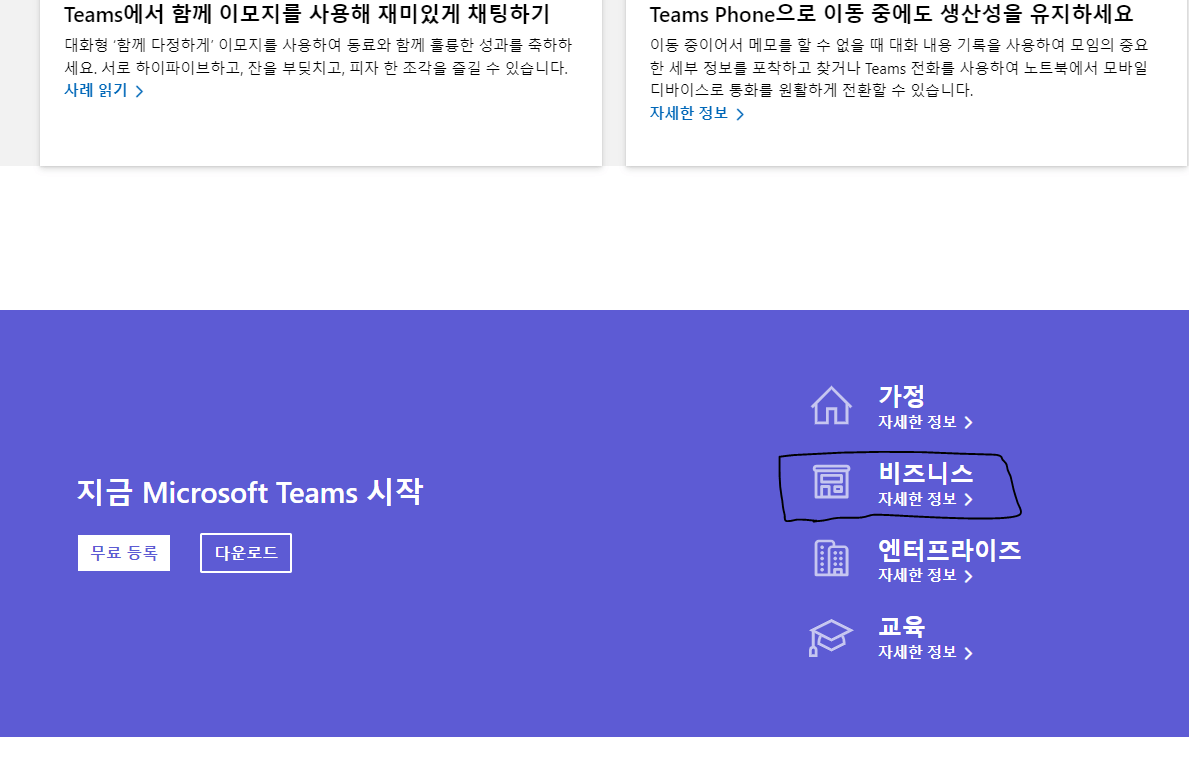Click the 무료 등록 button
The height and width of the screenshot is (762, 1189).
[124, 553]
